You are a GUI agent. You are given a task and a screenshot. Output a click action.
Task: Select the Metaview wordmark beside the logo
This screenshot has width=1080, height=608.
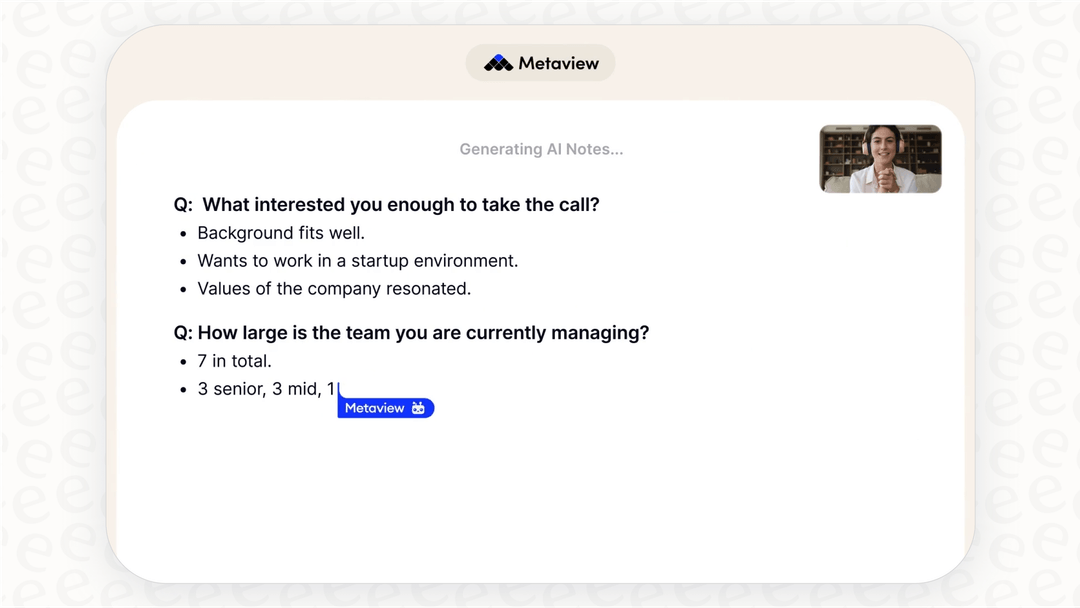(556, 62)
